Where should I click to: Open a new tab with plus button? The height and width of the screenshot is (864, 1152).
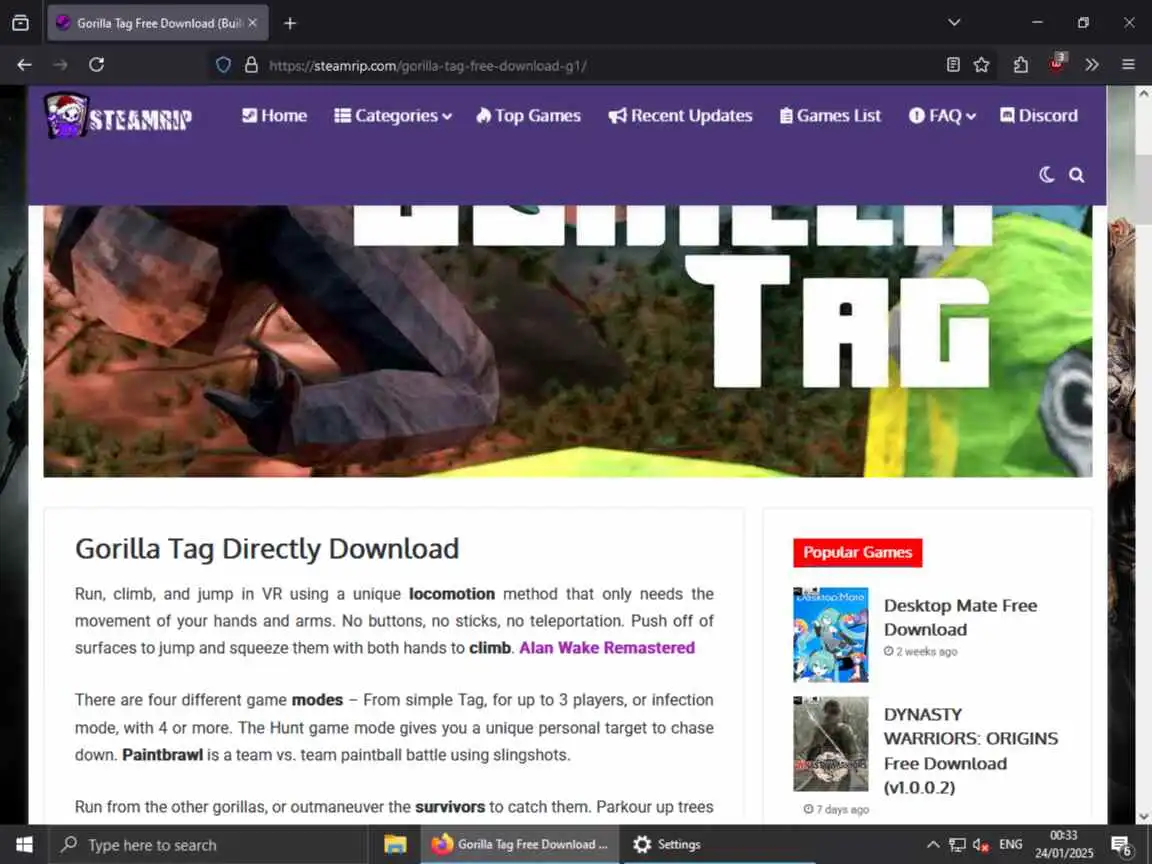pos(290,24)
